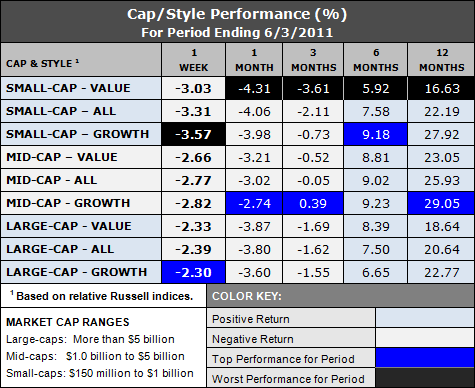Select the 'SMALL-CAP – GROWTH' row label
This screenshot has width=475, height=388.
[x=77, y=134]
